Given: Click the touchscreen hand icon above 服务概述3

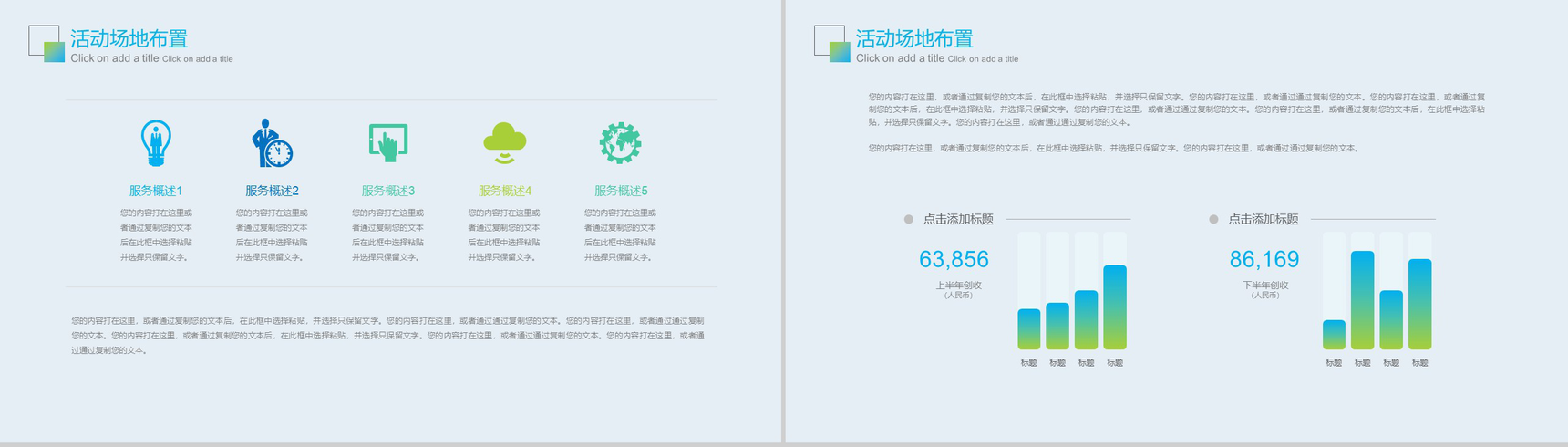Looking at the screenshot, I should point(388,143).
